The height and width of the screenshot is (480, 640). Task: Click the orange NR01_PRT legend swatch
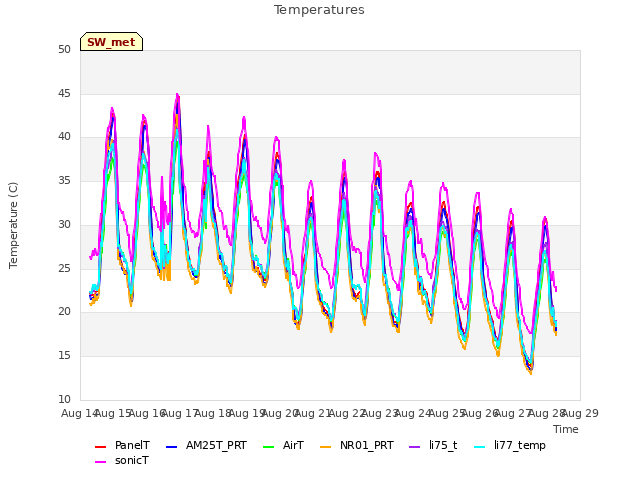[325, 447]
